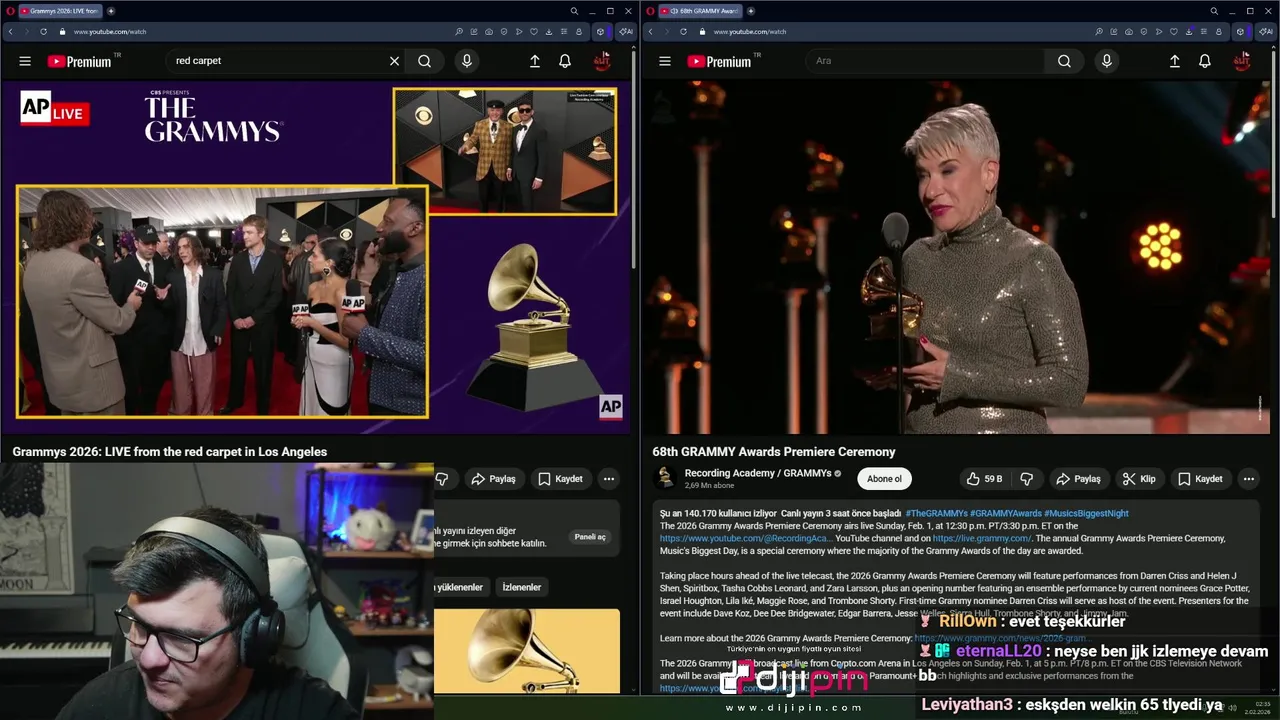
Task: Open the Opera menu in the right window
Action: pos(650,11)
